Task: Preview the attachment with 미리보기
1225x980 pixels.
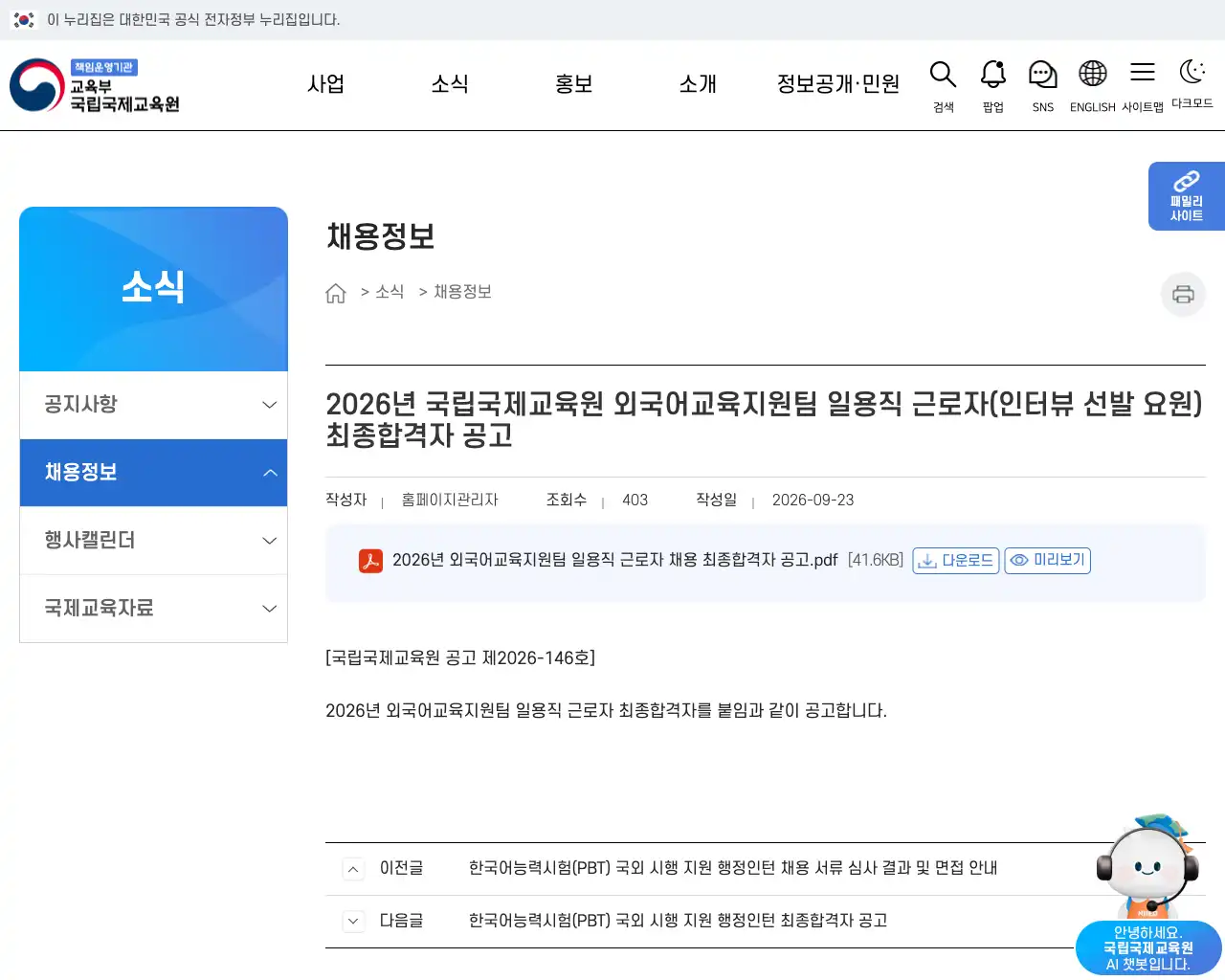Action: (x=1048, y=561)
